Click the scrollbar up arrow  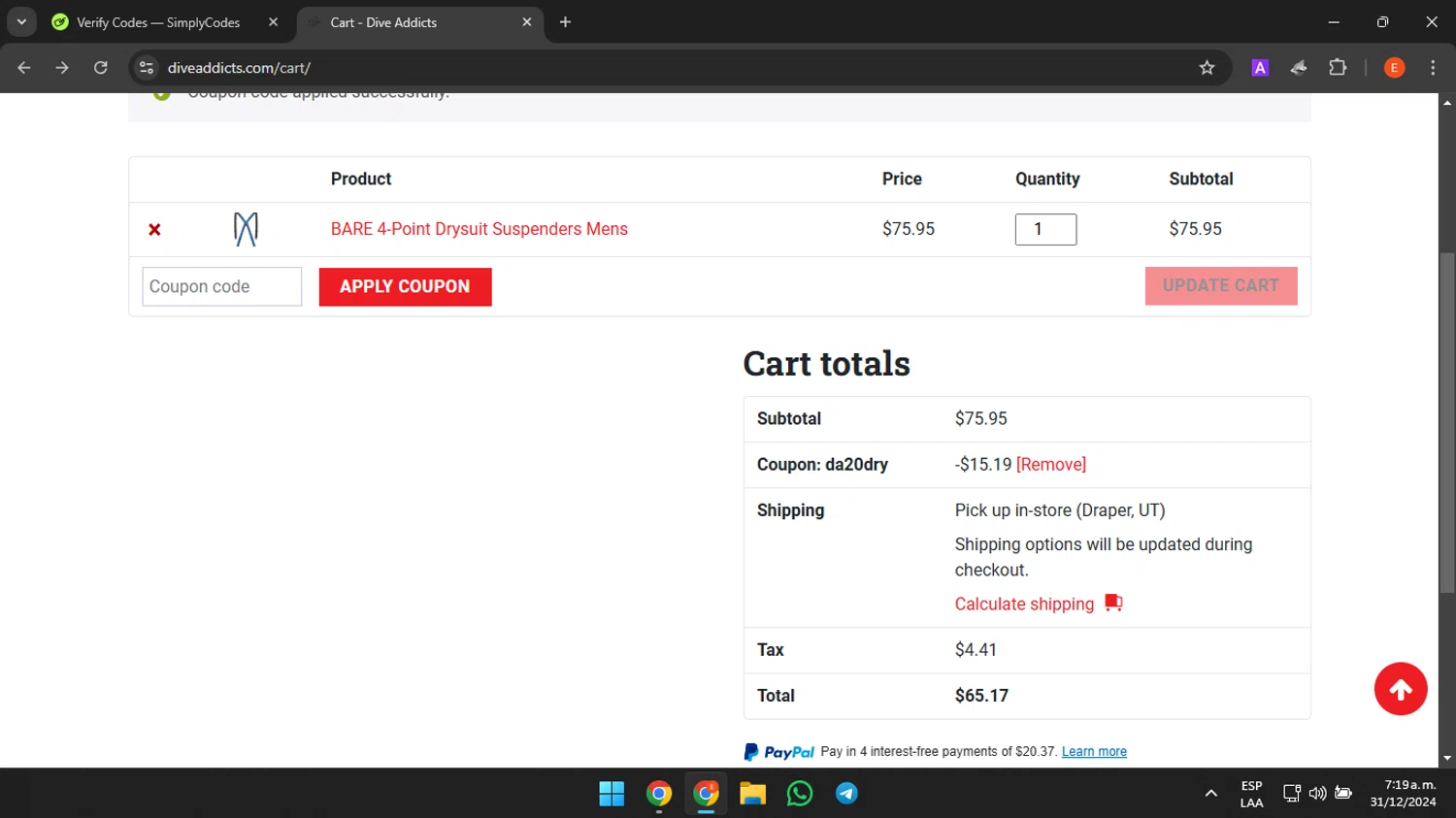[x=1447, y=102]
